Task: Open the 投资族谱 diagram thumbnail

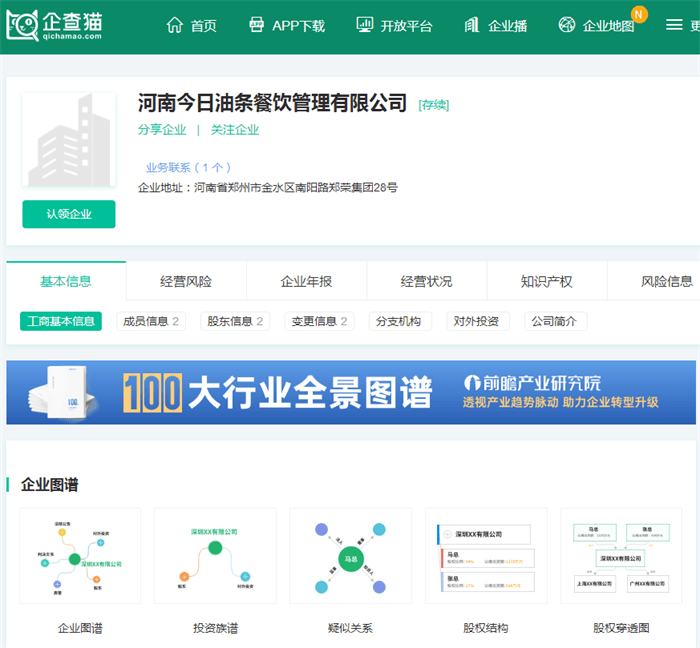Action: pyautogui.click(x=215, y=556)
